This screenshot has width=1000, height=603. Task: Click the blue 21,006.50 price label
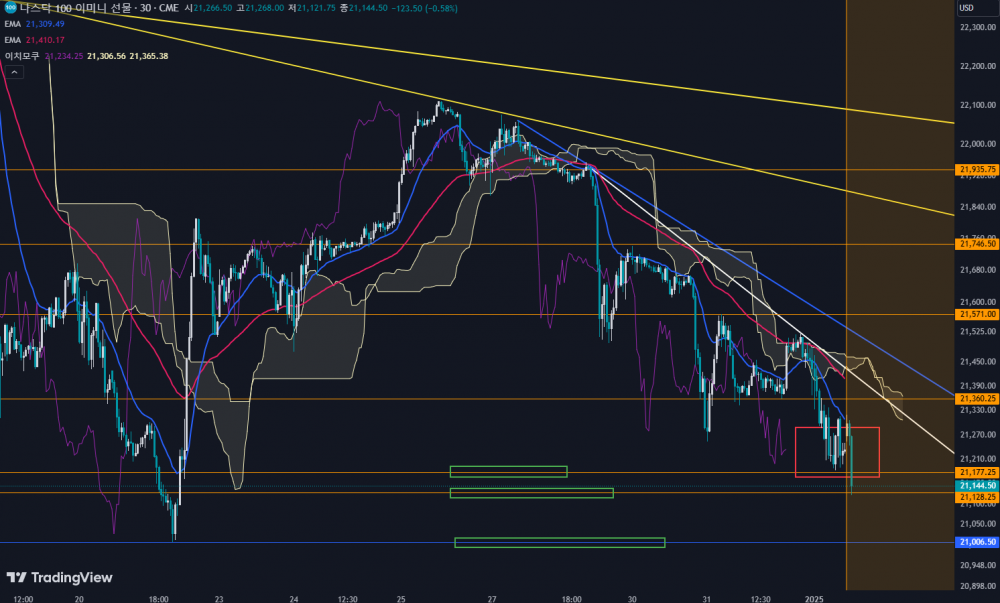tap(976, 542)
